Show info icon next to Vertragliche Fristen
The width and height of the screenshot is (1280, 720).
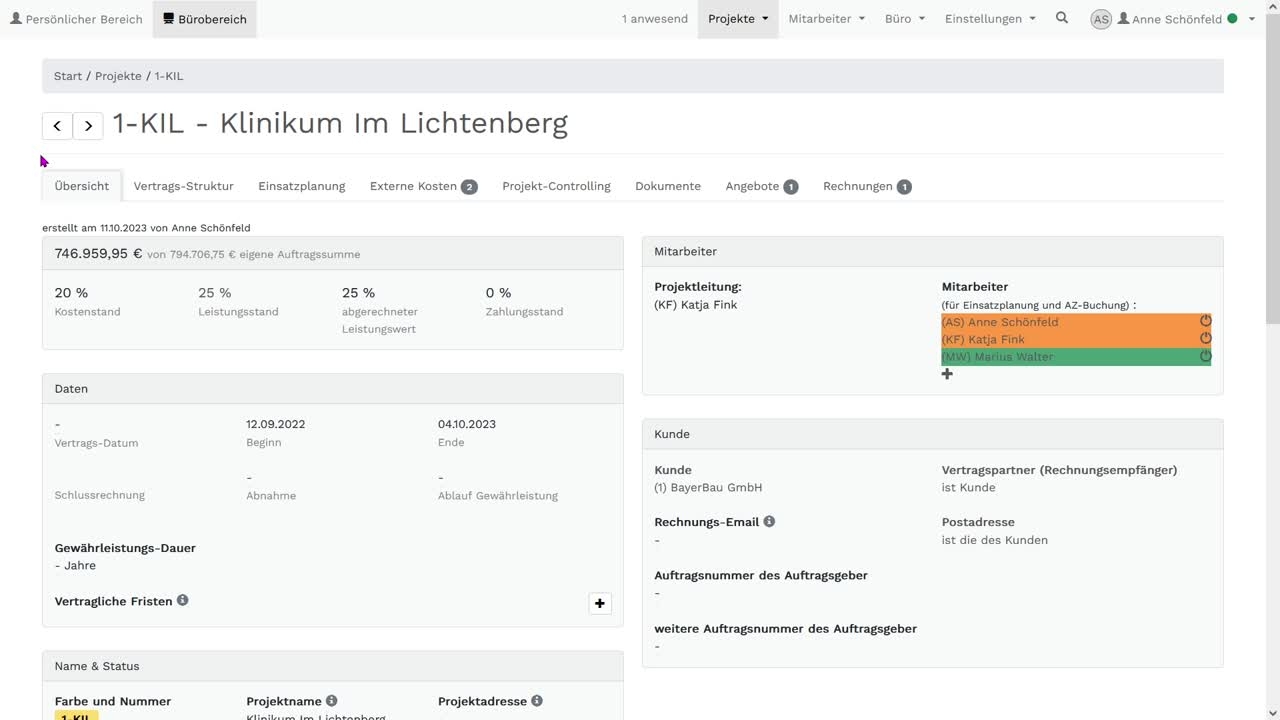[183, 600]
